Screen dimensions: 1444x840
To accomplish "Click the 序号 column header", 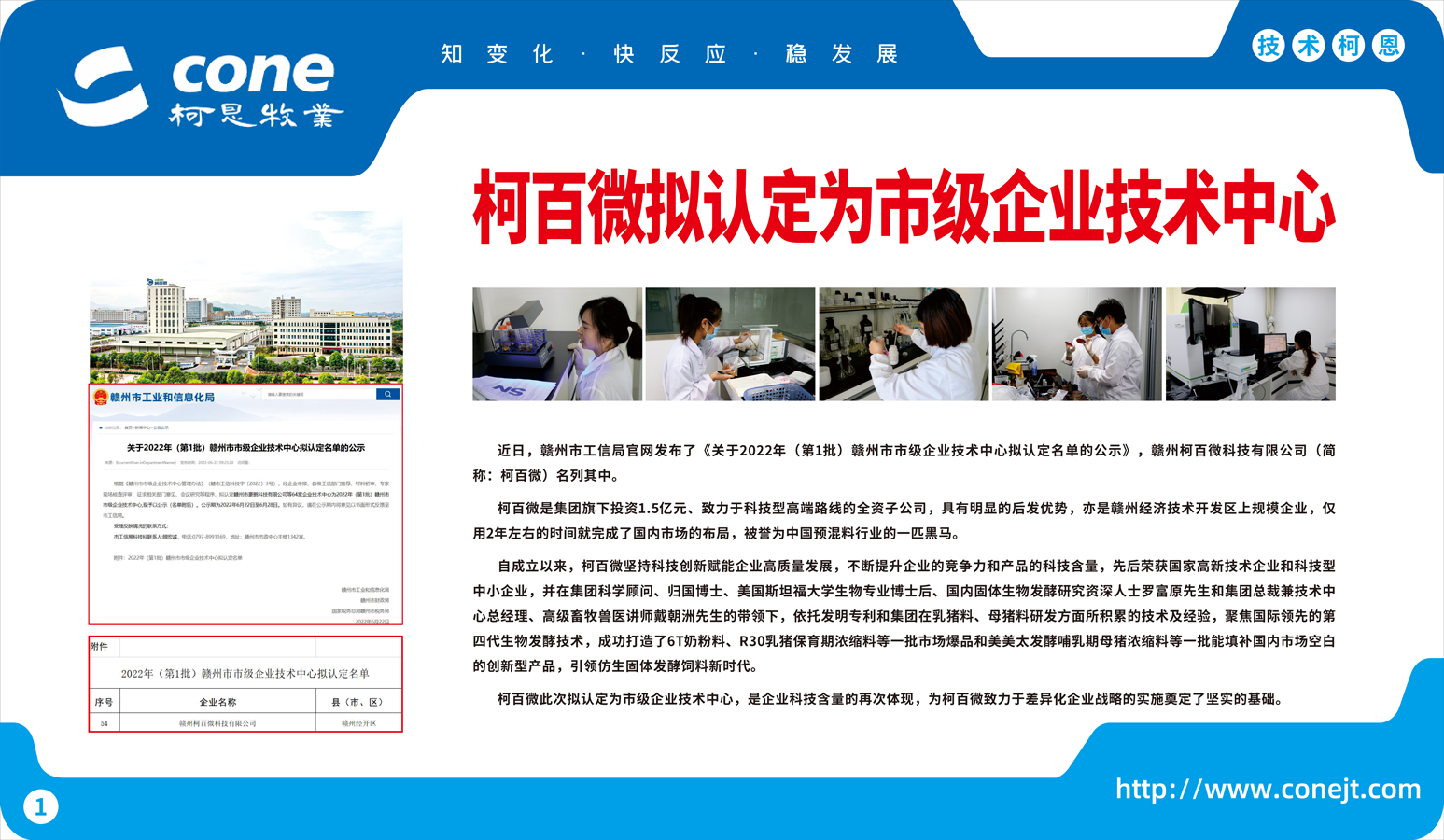I will tap(104, 702).
